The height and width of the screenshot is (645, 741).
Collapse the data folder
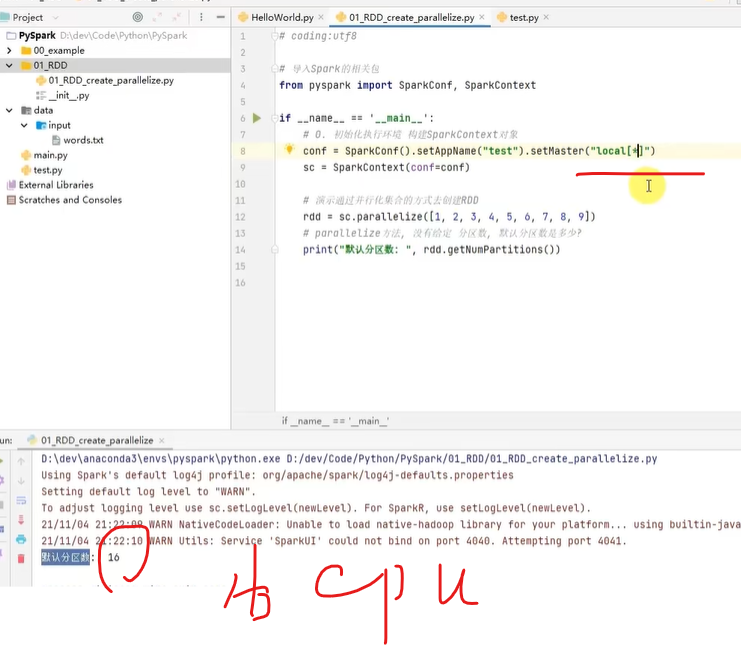[x=9, y=111]
